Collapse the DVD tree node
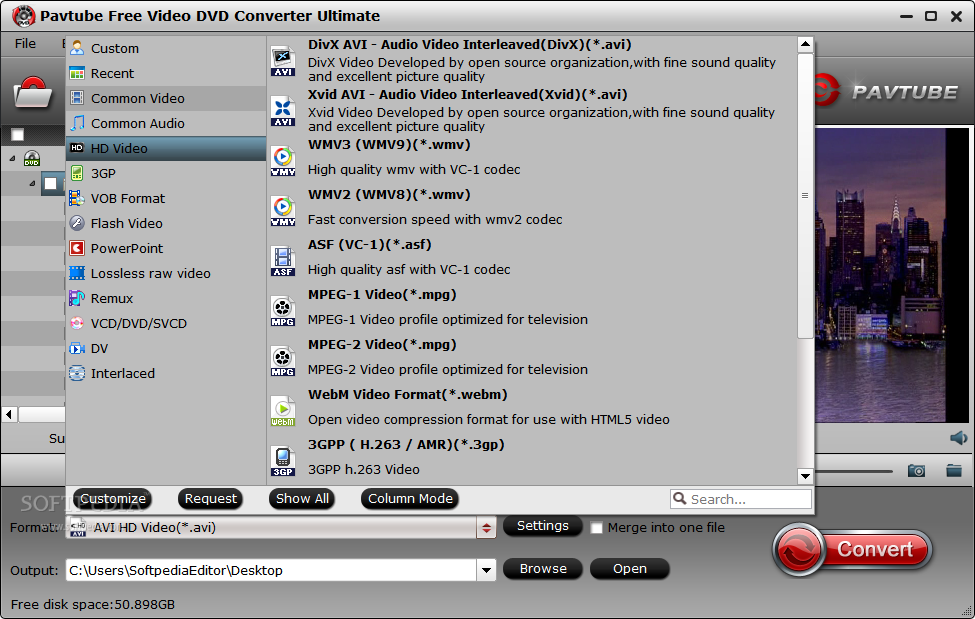975x619 pixels. coord(12,159)
